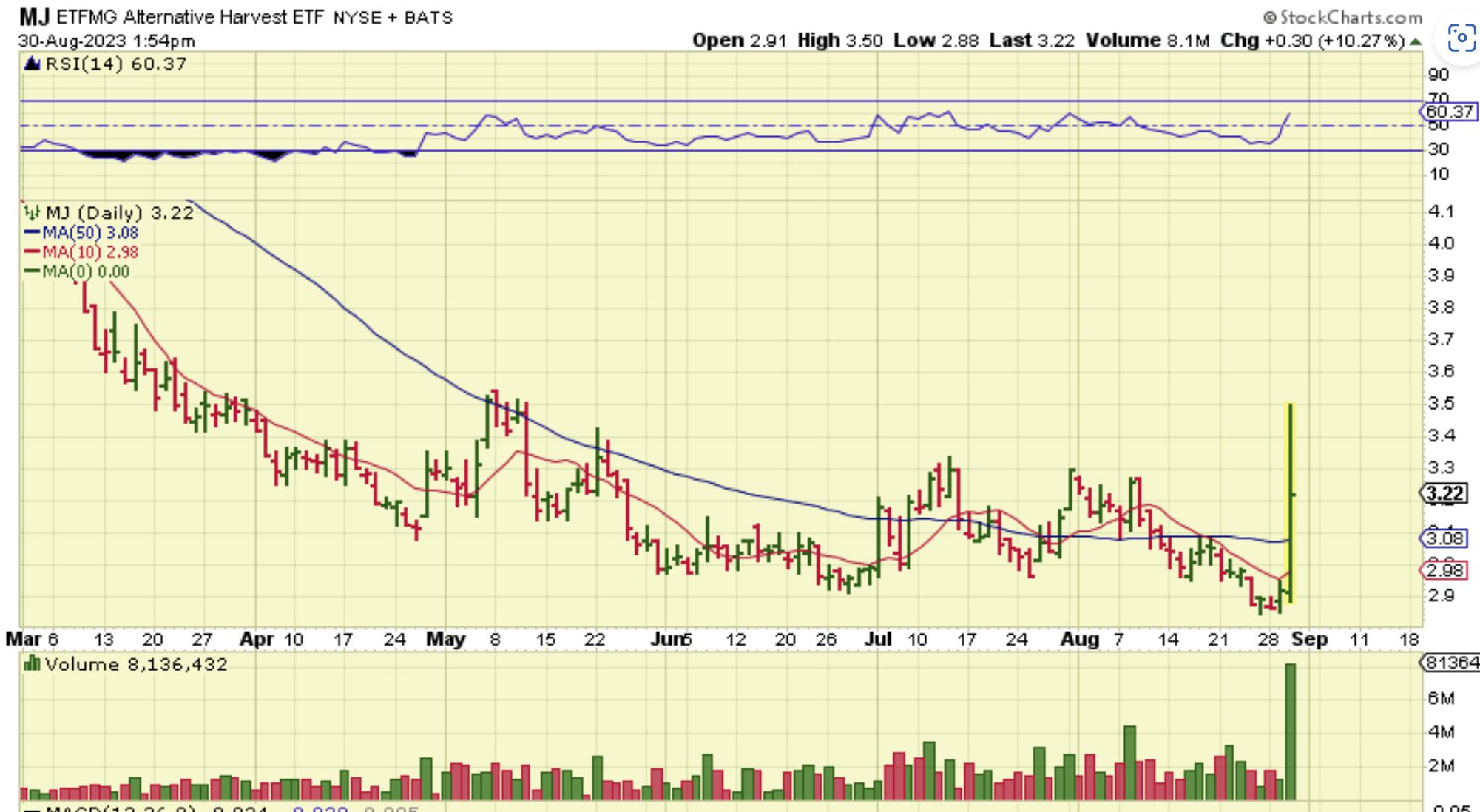This screenshot has width=1480, height=812.
Task: Click the red 2.98 MA(10) axis tag
Action: 1444,570
